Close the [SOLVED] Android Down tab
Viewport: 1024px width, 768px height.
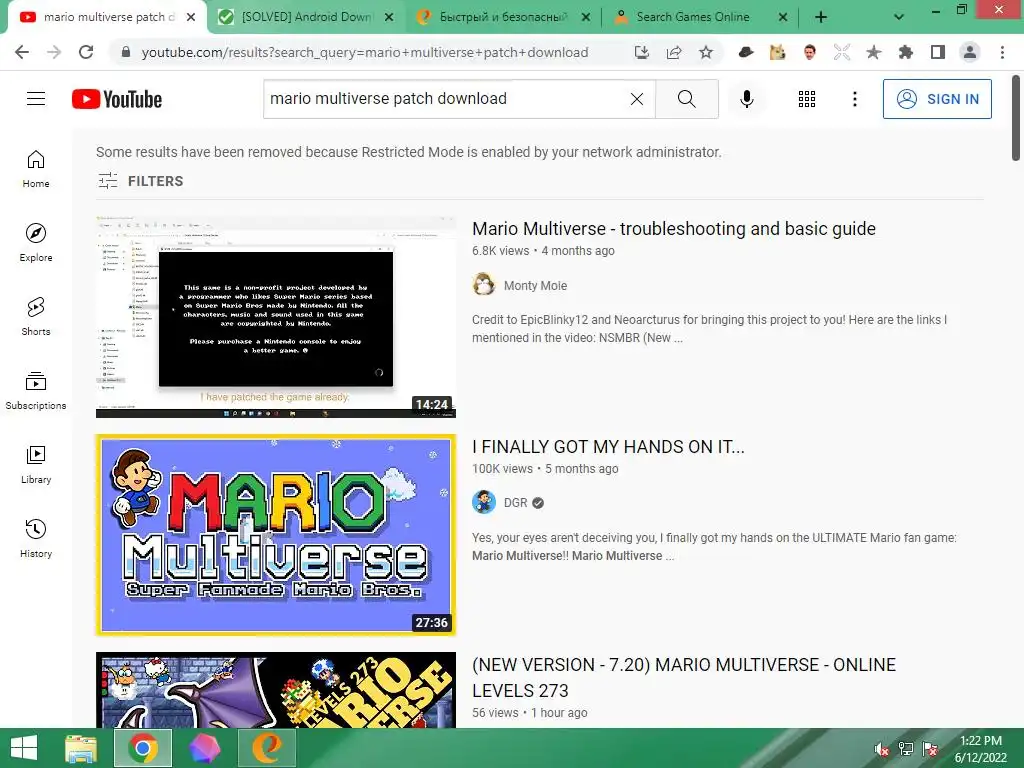click(389, 17)
